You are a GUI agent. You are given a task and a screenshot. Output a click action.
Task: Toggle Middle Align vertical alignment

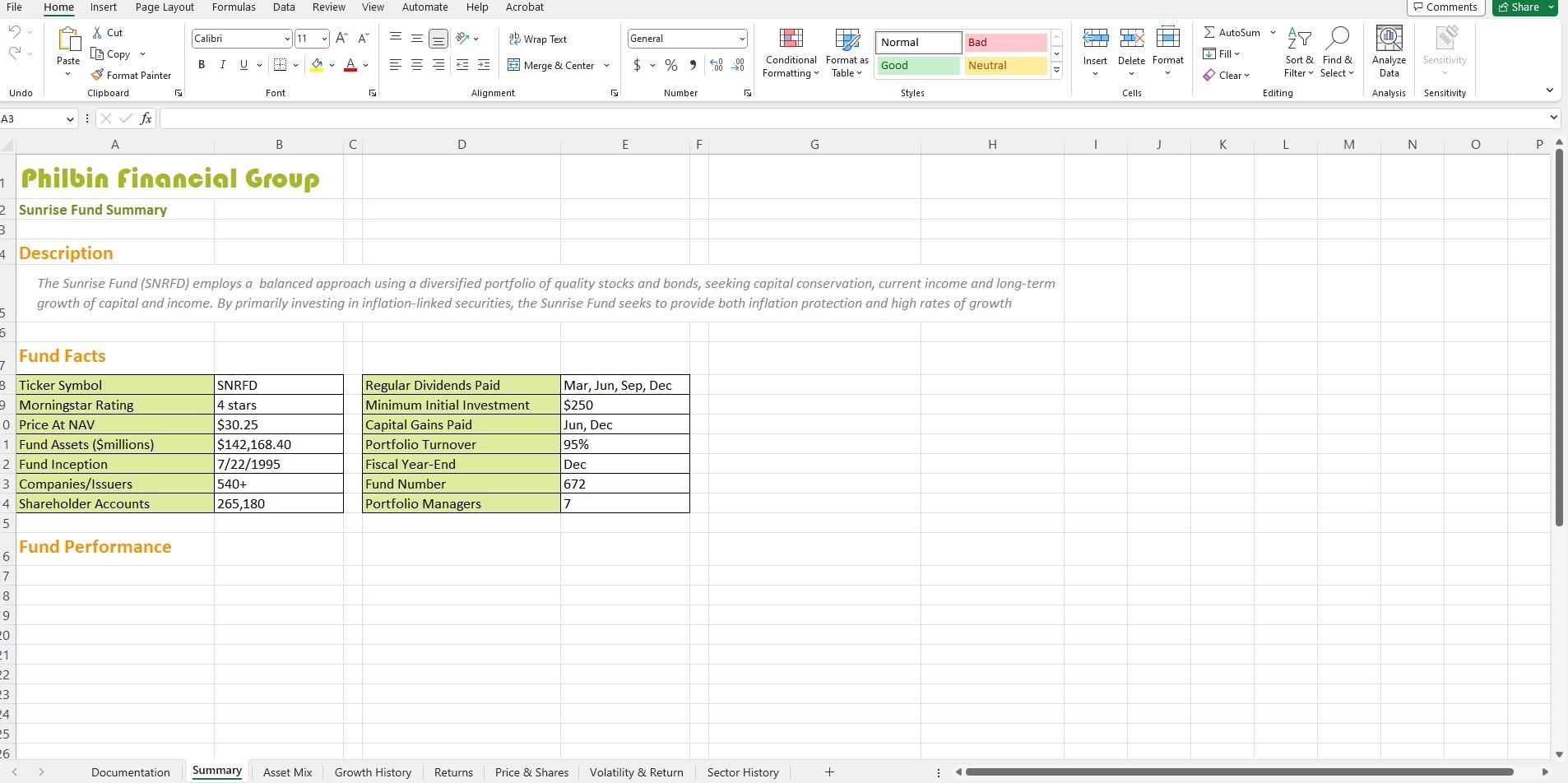pos(417,39)
